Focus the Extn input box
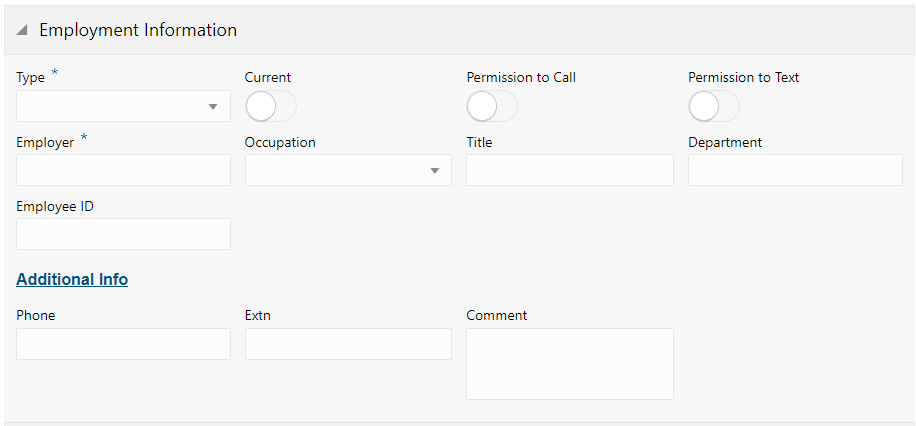Screen dimensions: 916x426 coord(347,344)
